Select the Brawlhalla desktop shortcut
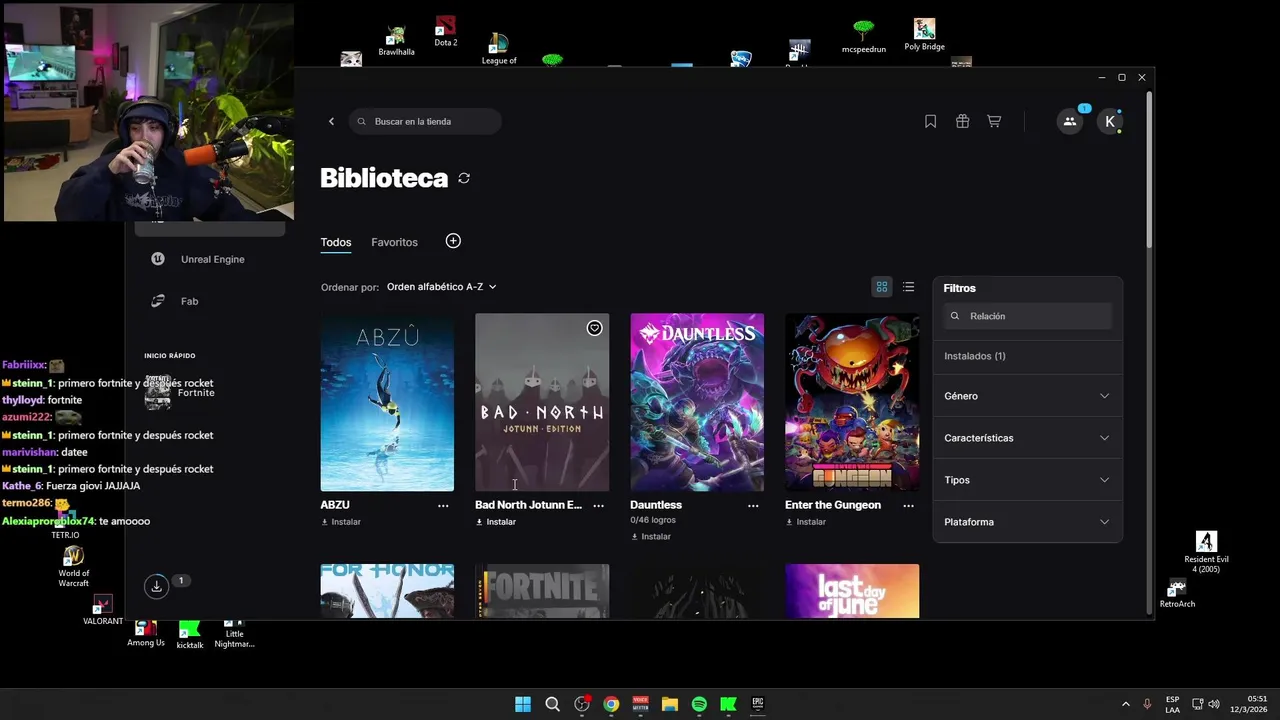The height and width of the screenshot is (720, 1280). point(396,41)
